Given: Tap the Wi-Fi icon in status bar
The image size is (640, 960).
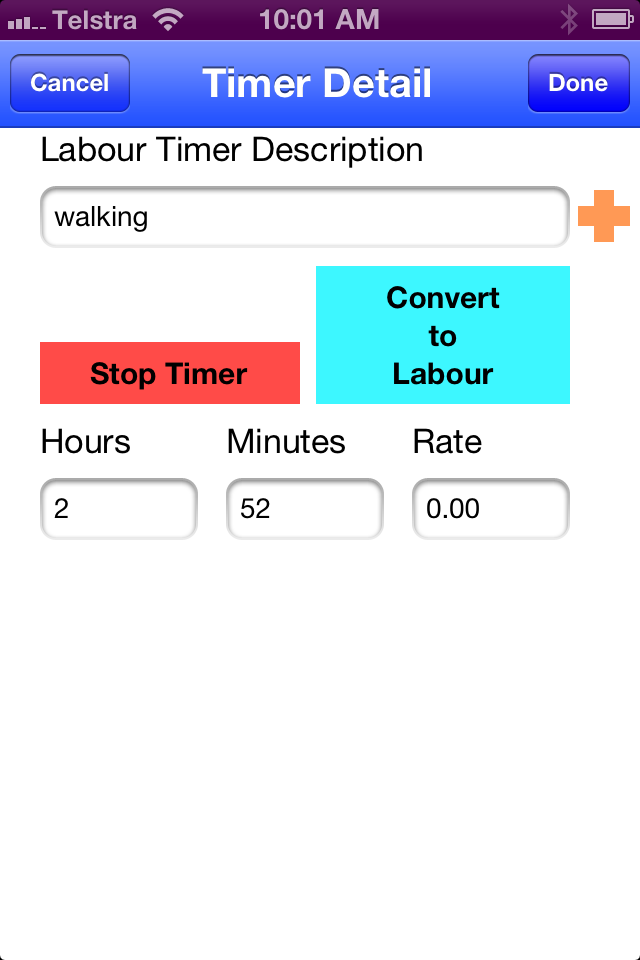Looking at the screenshot, I should pyautogui.click(x=169, y=19).
